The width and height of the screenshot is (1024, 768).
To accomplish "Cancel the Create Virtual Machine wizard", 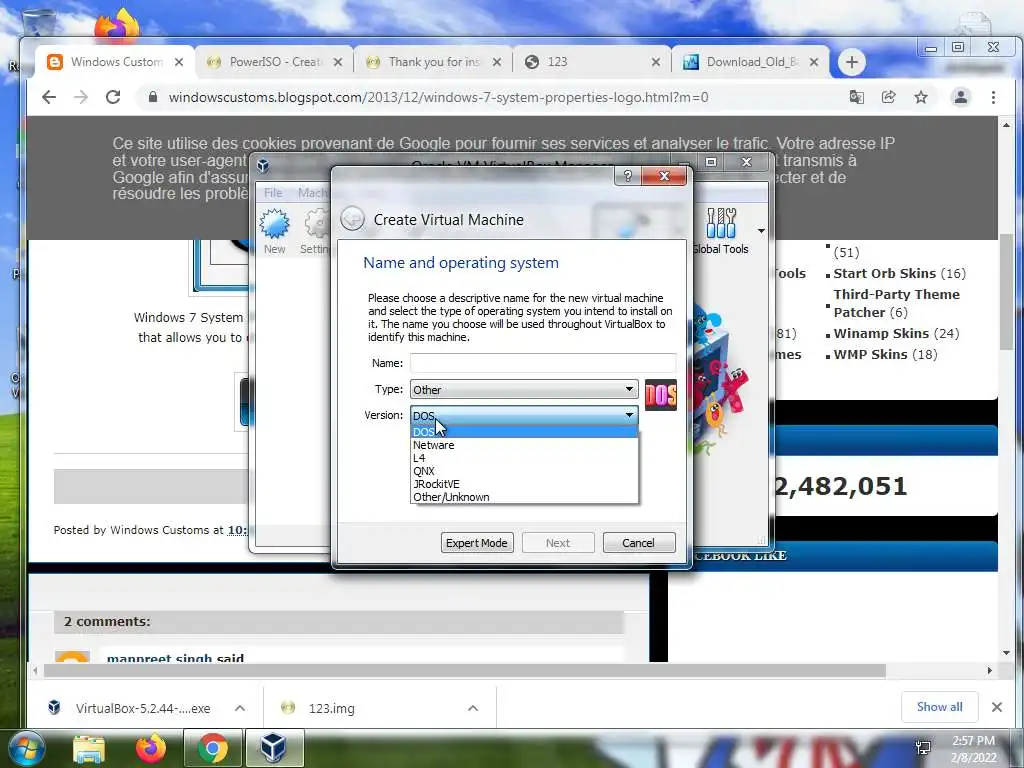I will 638,543.
